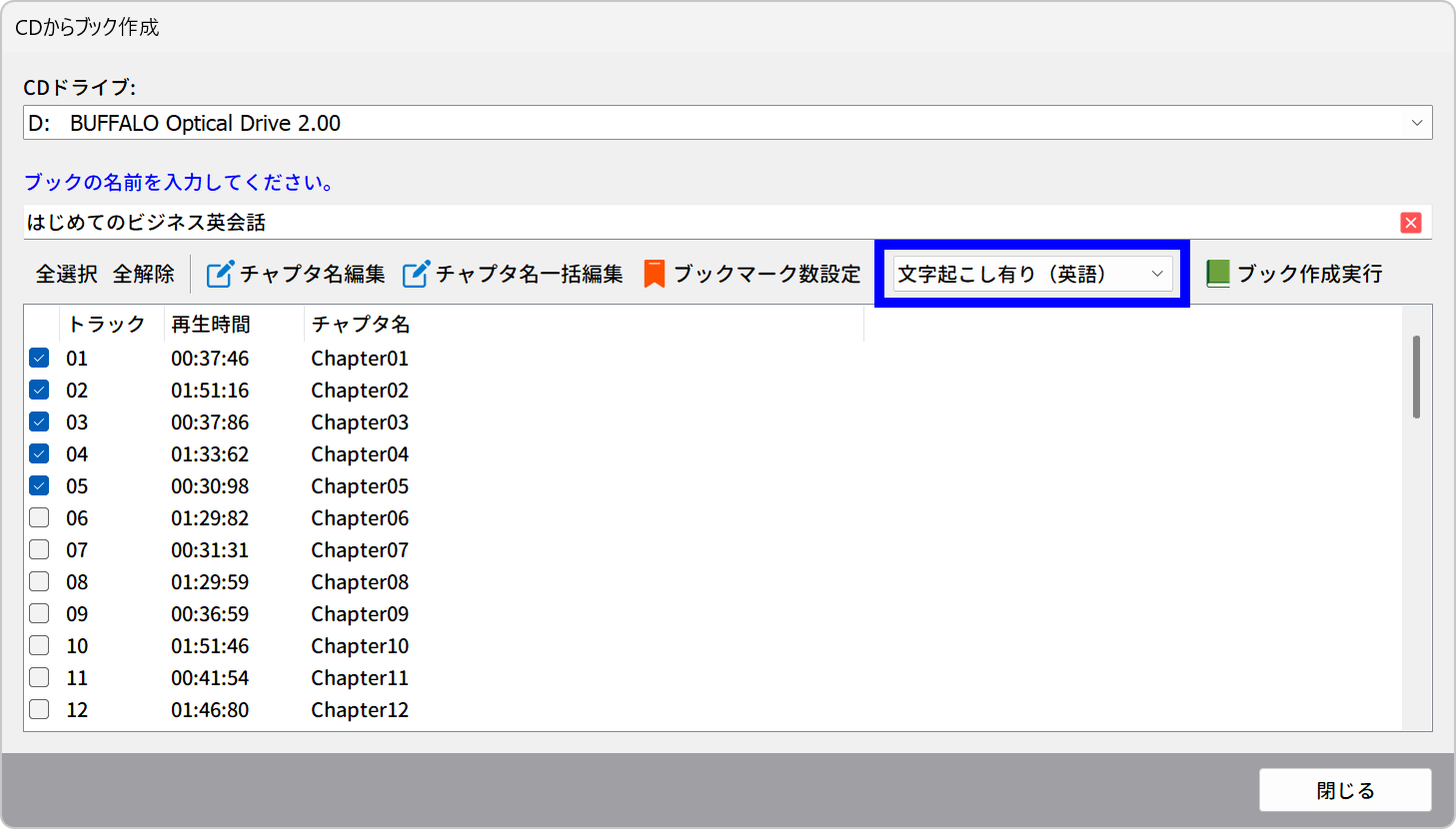The image size is (1456, 829).
Task: Open the 文字起こし有り（英語） transcription dropdown
Action: (x=1032, y=274)
